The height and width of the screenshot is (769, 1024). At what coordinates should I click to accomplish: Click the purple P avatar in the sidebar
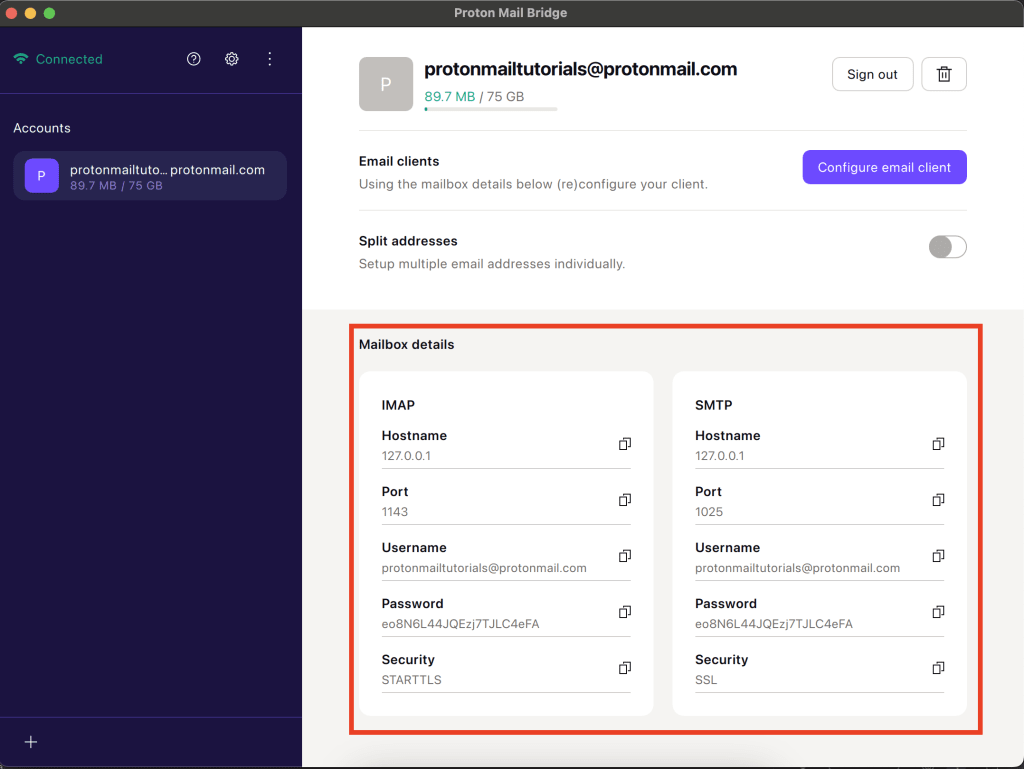coord(41,176)
